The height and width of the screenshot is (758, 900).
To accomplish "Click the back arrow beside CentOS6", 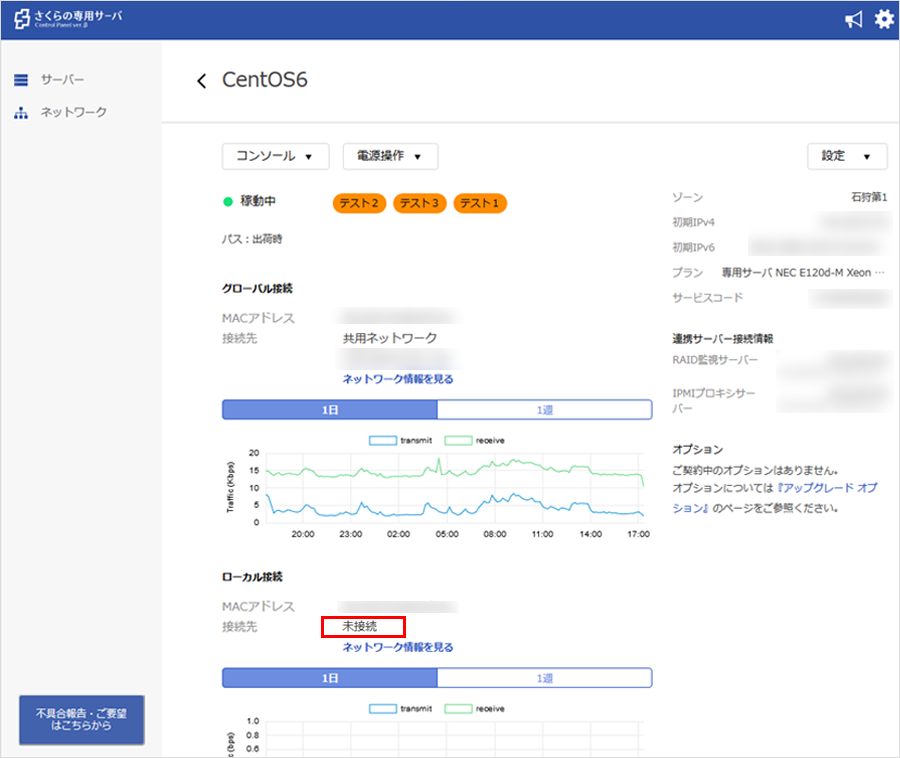I will coord(202,81).
